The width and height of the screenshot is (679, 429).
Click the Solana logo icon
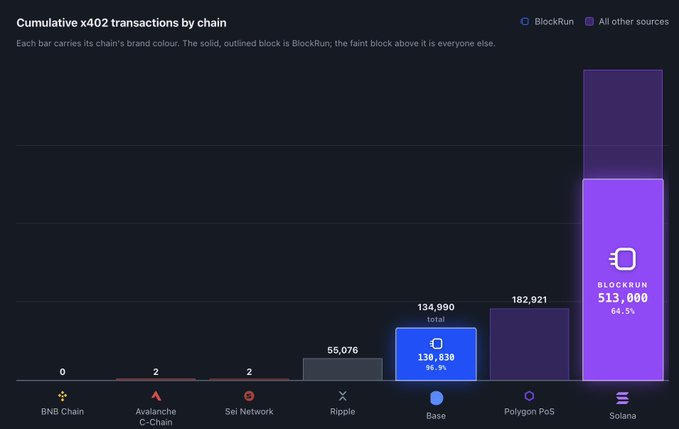pos(622,398)
